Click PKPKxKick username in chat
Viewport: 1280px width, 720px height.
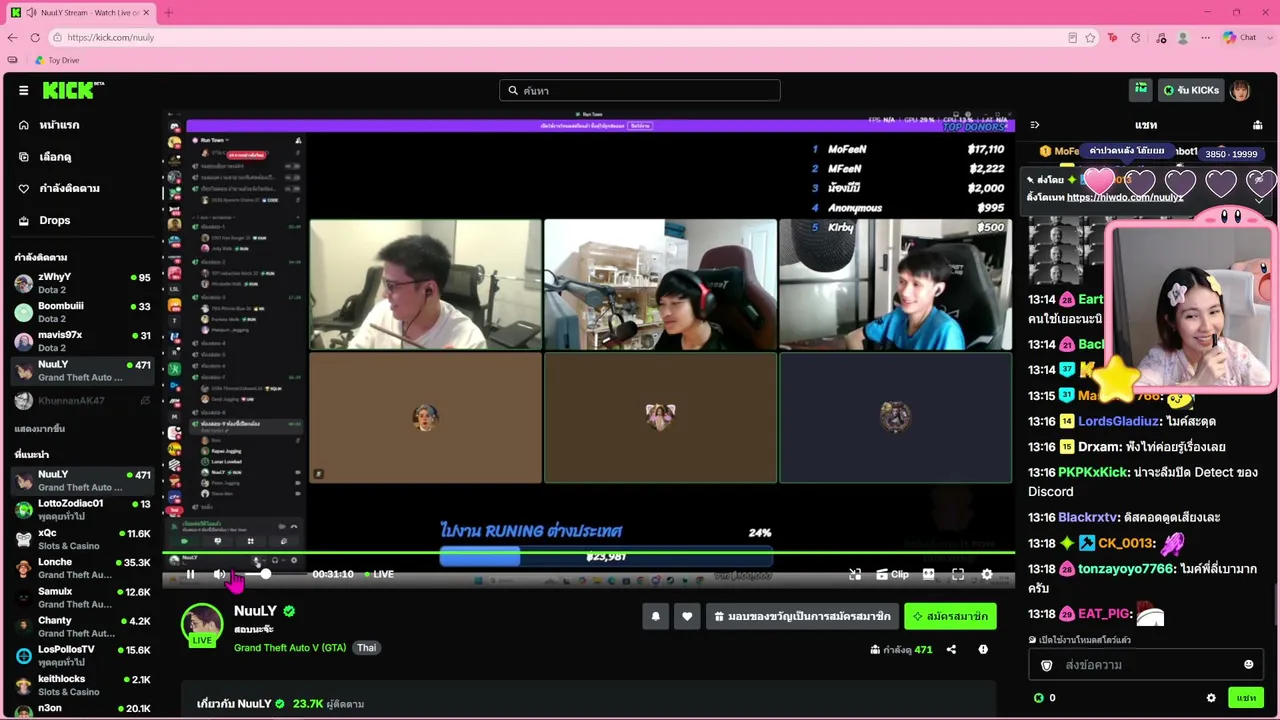point(1093,472)
